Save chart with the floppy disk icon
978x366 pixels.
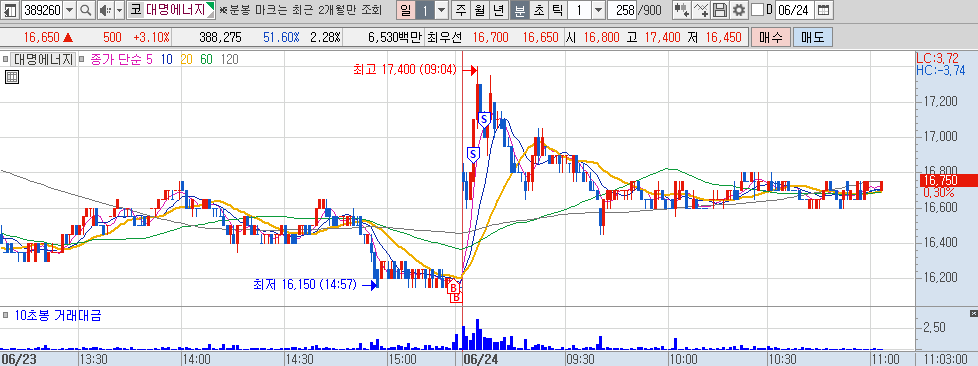[x=720, y=9]
